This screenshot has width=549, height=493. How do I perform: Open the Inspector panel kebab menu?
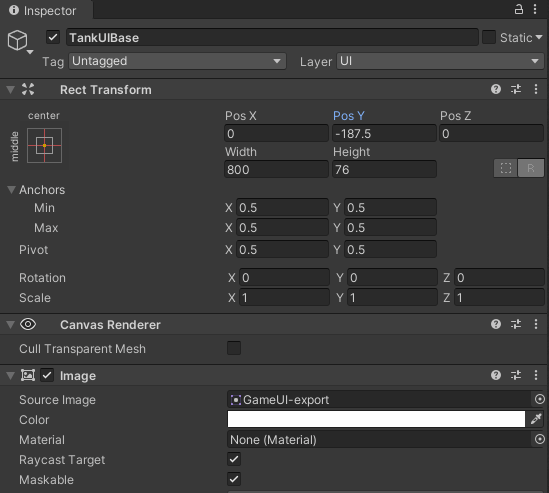coord(535,9)
